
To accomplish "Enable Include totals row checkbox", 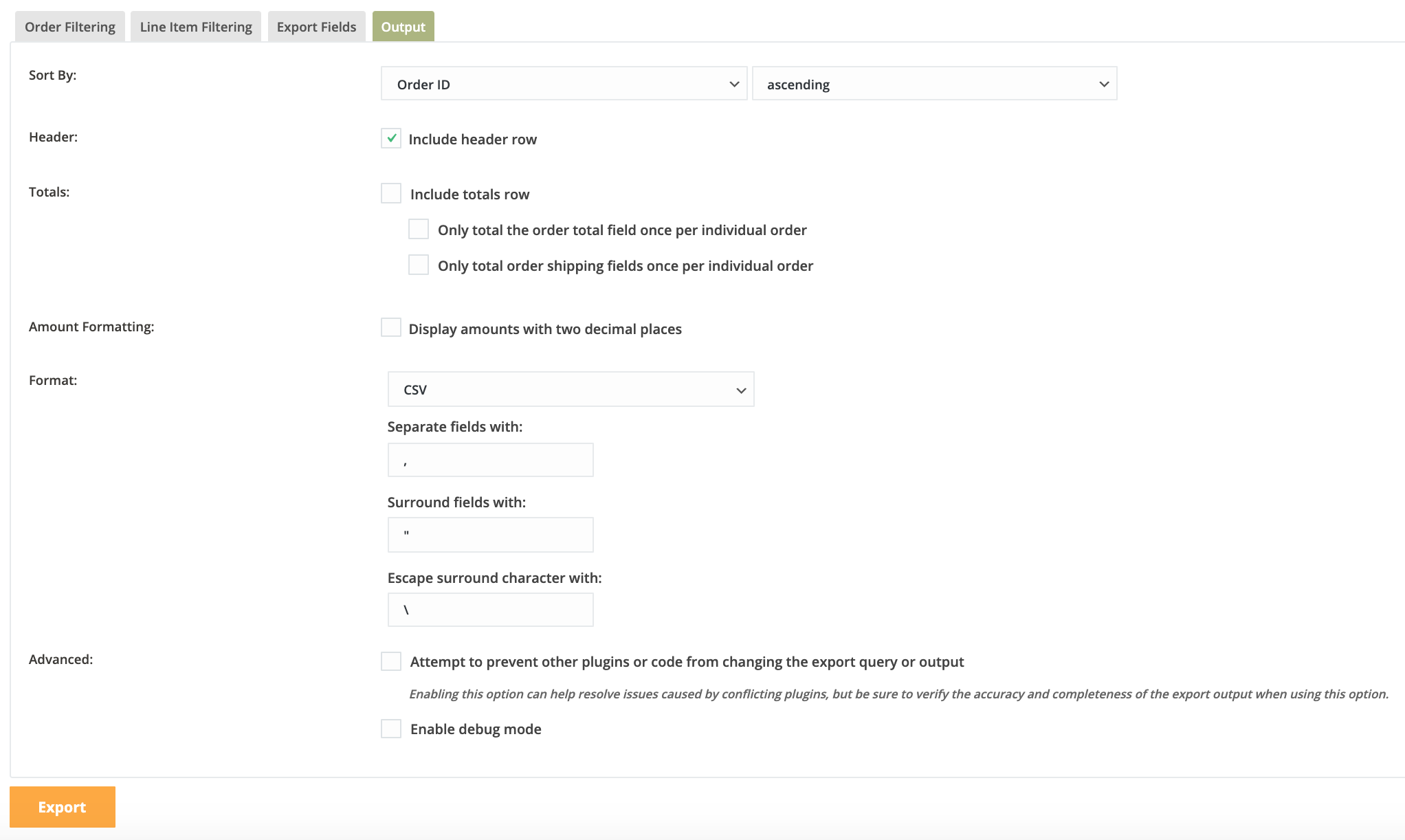I will coord(391,193).
